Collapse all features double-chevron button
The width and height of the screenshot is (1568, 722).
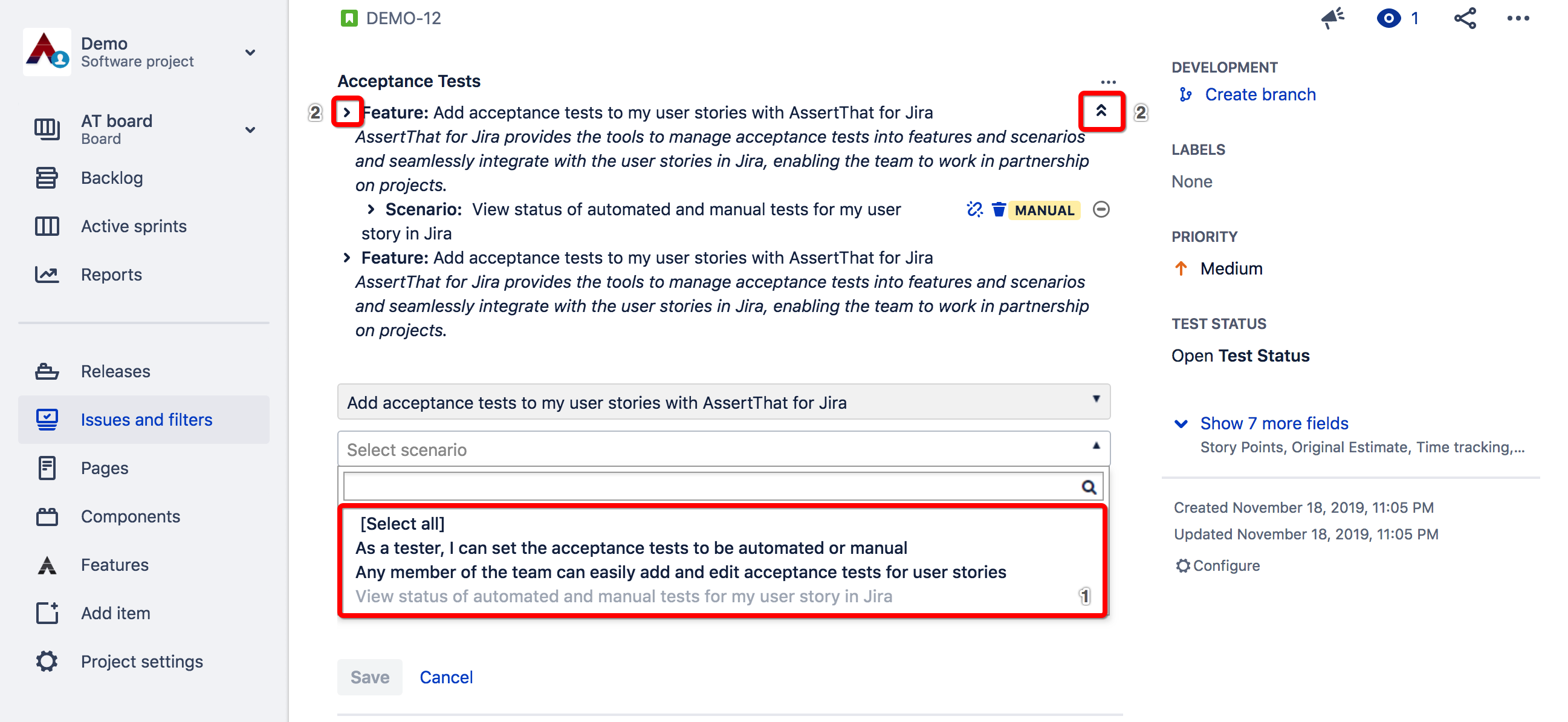1101,111
